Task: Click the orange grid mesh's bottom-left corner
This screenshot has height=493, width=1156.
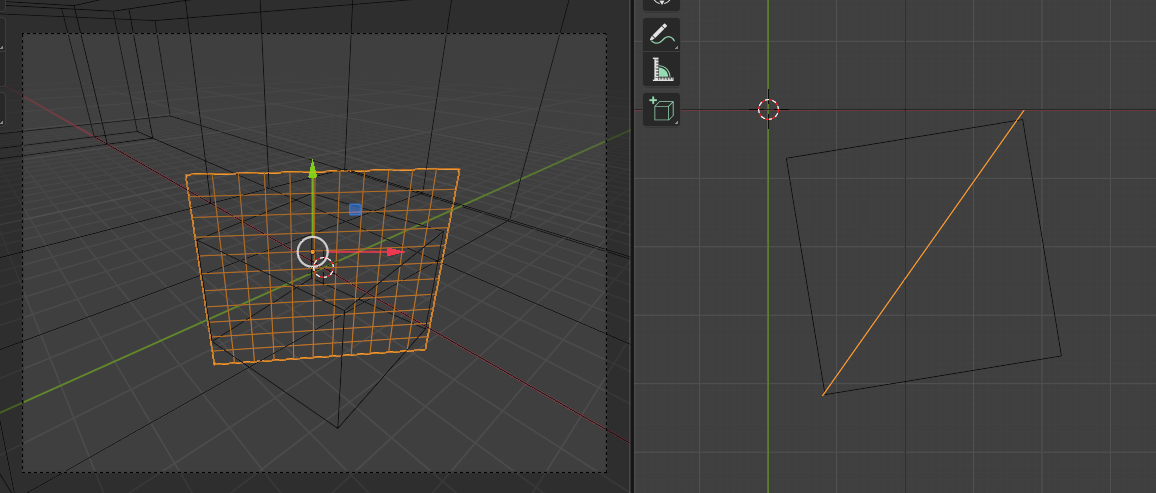Action: pos(213,363)
